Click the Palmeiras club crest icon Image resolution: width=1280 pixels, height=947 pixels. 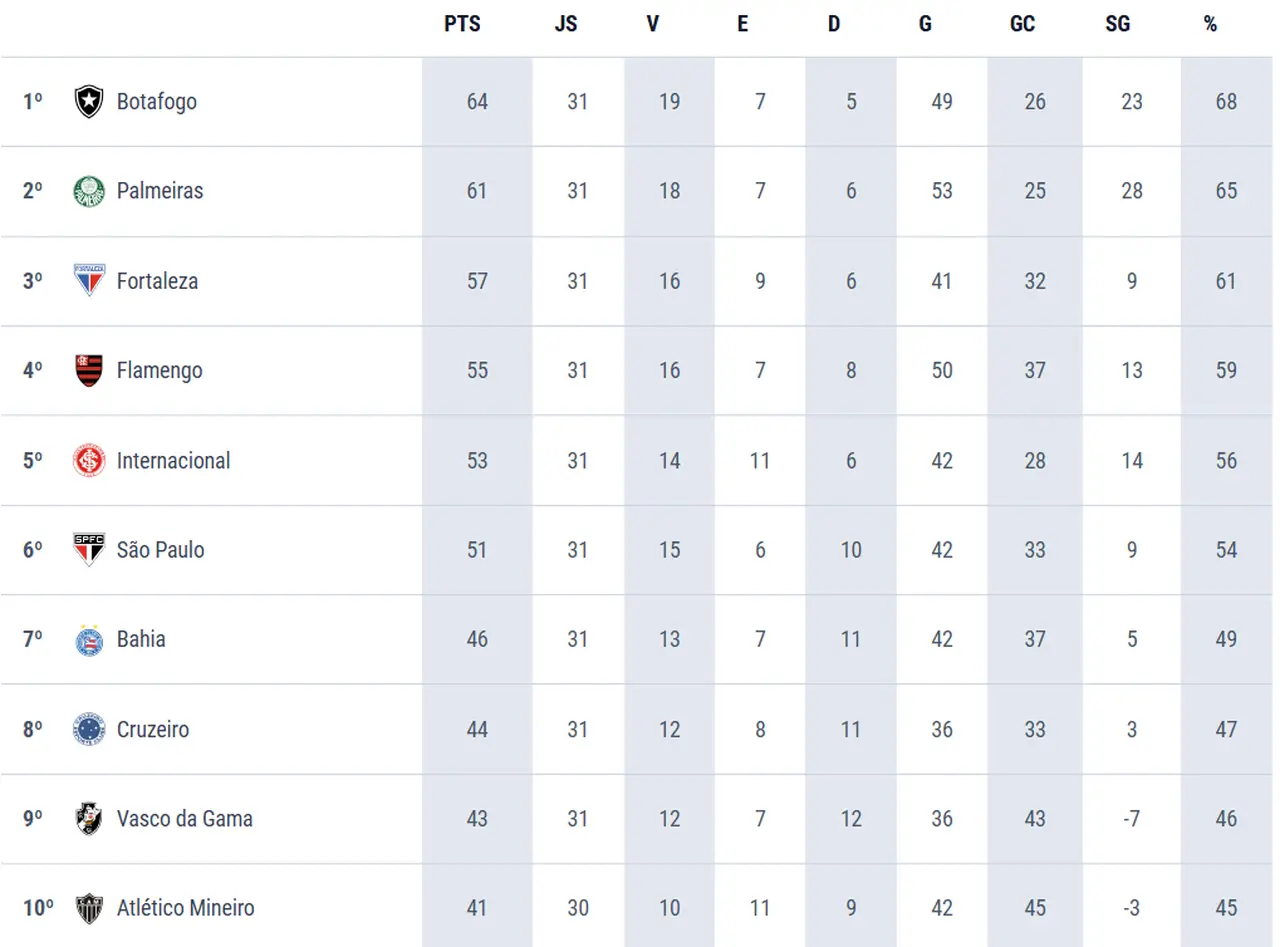pyautogui.click(x=89, y=191)
